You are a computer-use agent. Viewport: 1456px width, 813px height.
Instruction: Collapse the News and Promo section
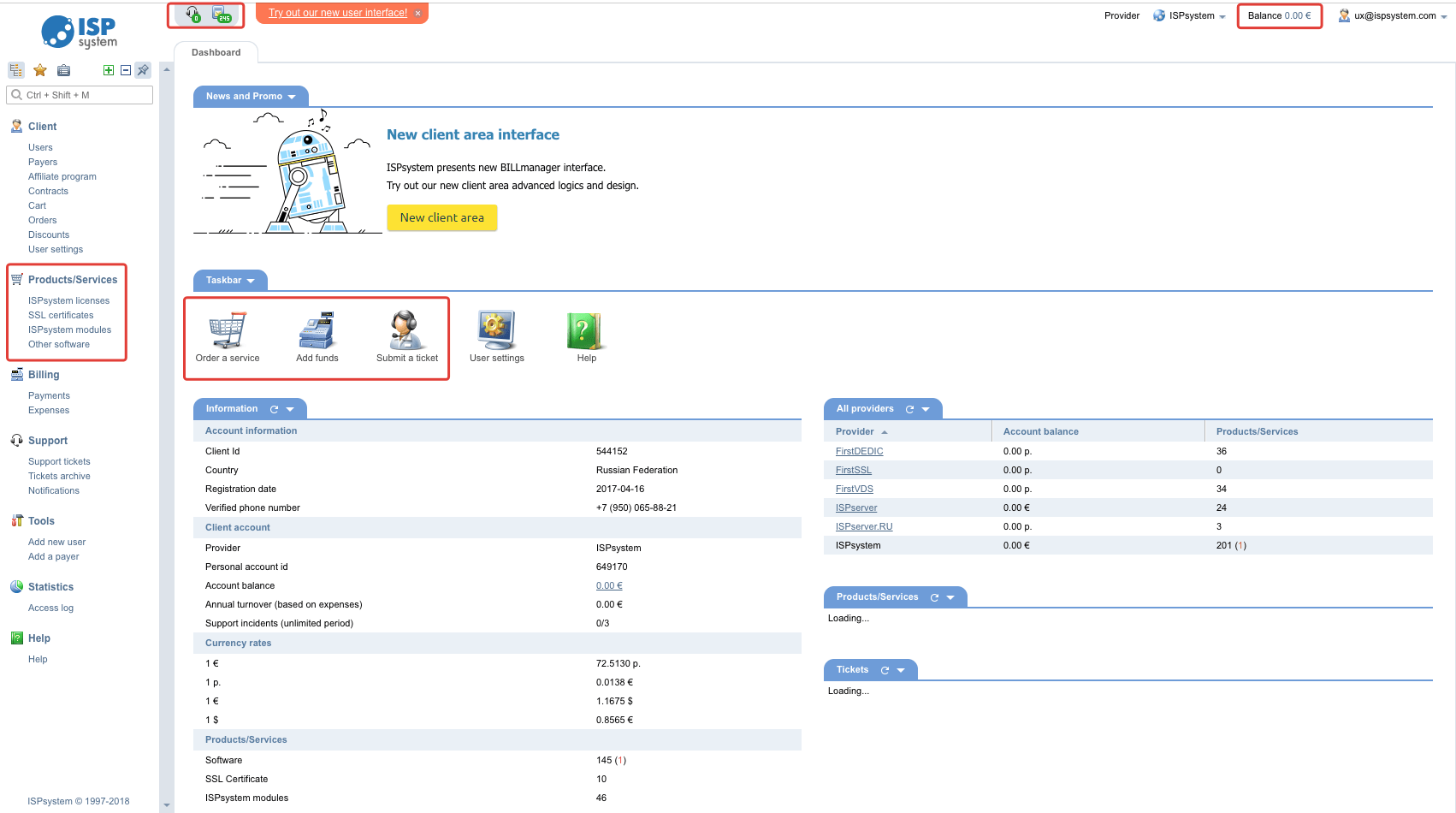click(292, 97)
